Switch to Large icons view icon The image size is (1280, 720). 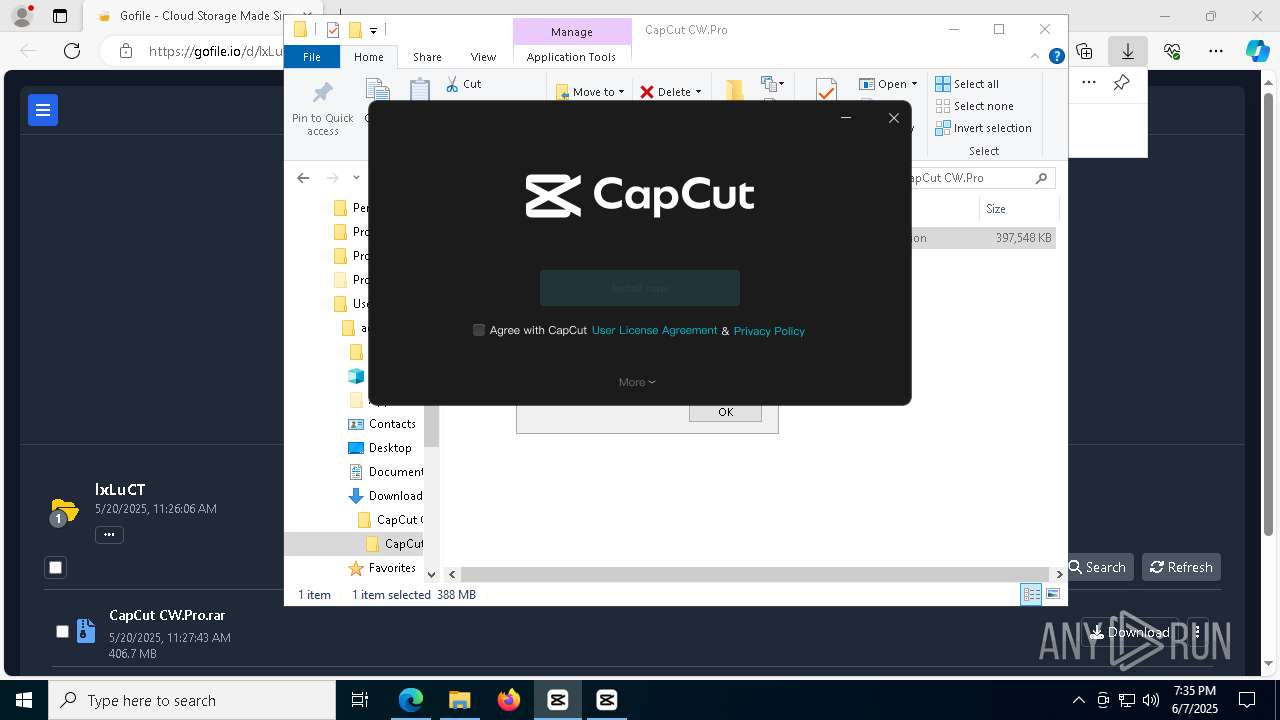(1052, 594)
